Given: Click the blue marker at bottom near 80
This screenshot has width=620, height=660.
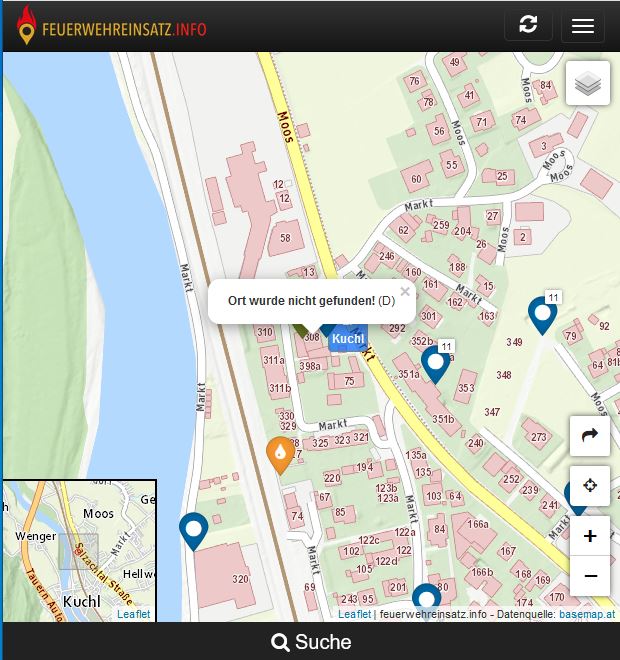Looking at the screenshot, I should 427,599.
